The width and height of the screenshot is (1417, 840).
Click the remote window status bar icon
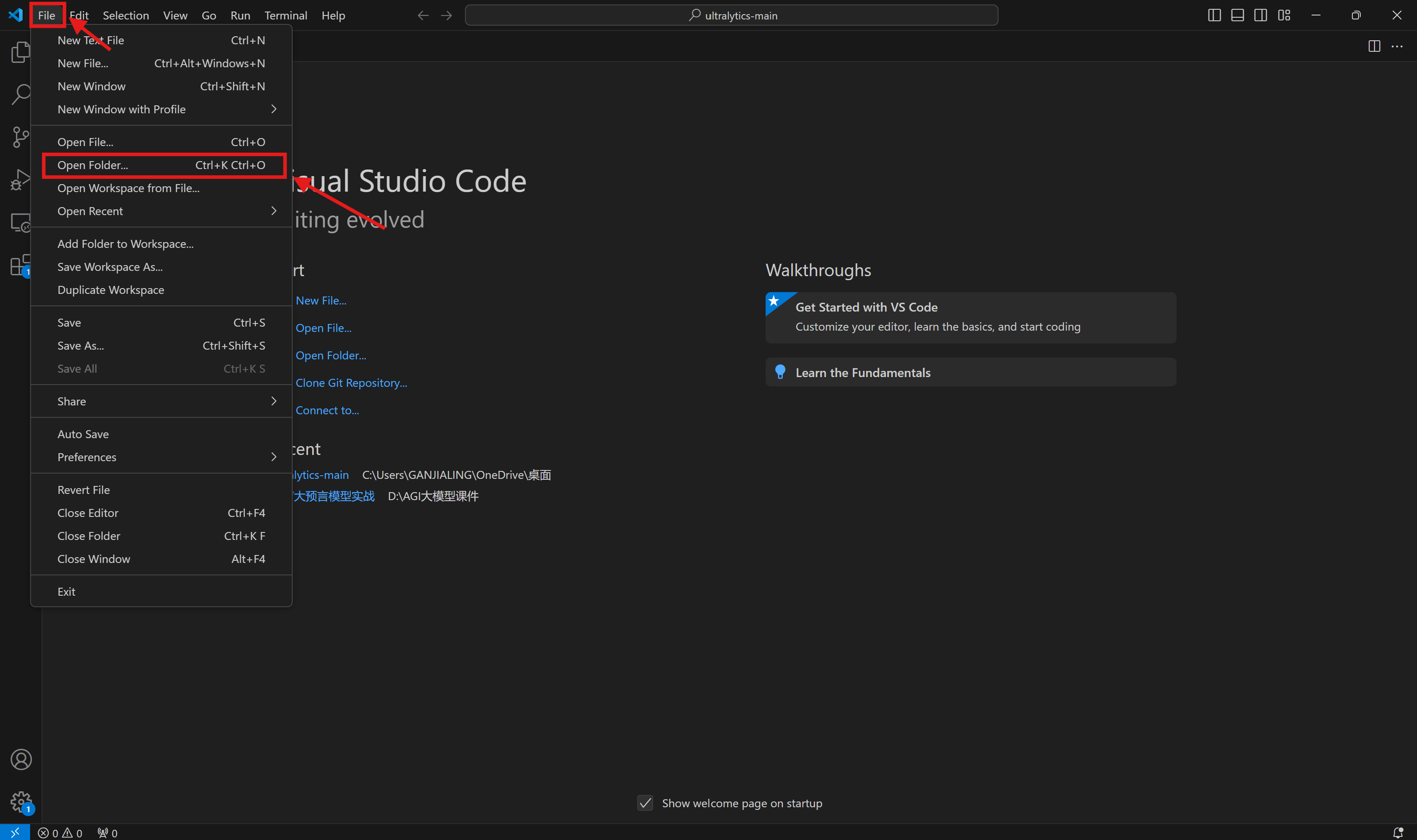15,832
